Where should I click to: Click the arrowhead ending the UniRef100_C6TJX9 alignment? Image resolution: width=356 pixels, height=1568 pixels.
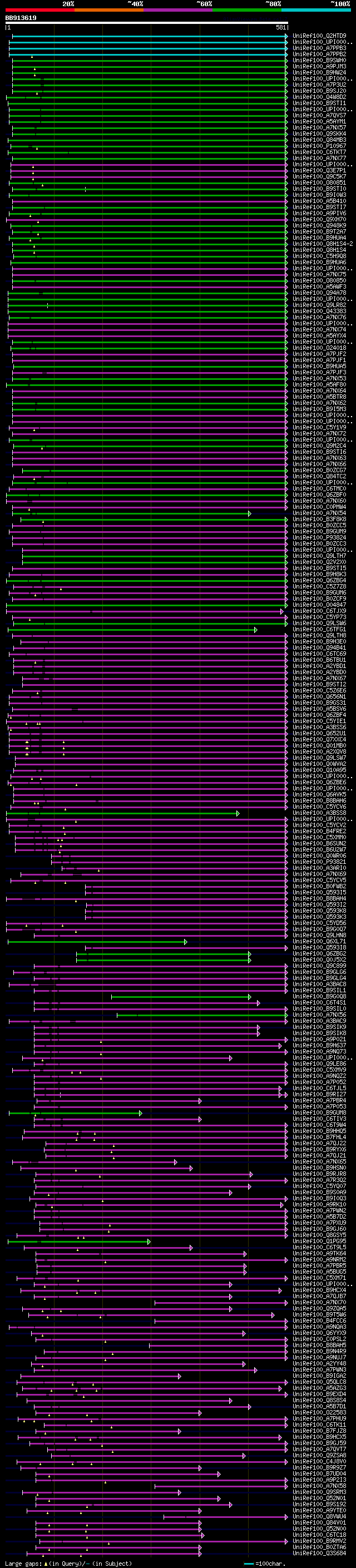[283, 612]
